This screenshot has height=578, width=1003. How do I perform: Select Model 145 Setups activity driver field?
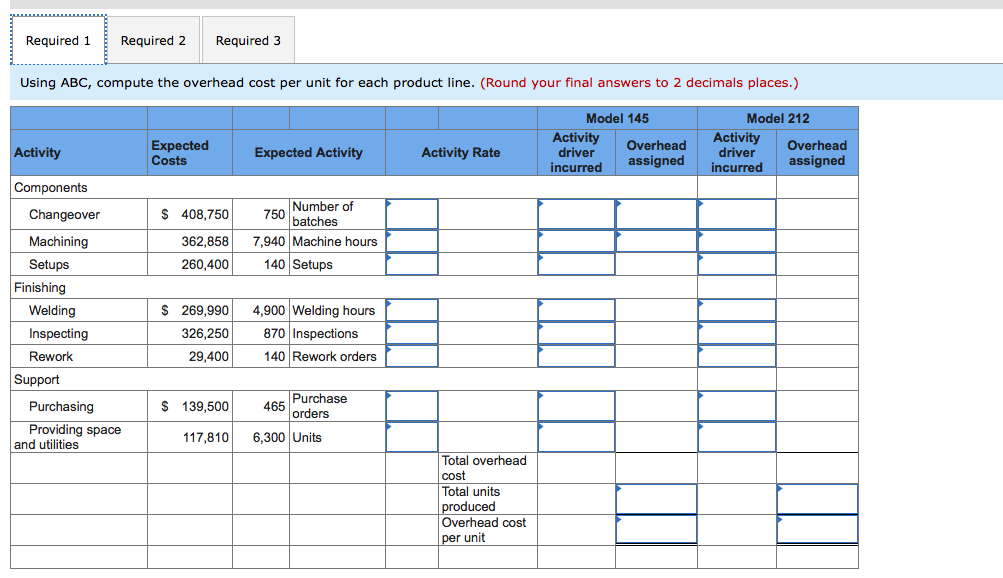576,264
